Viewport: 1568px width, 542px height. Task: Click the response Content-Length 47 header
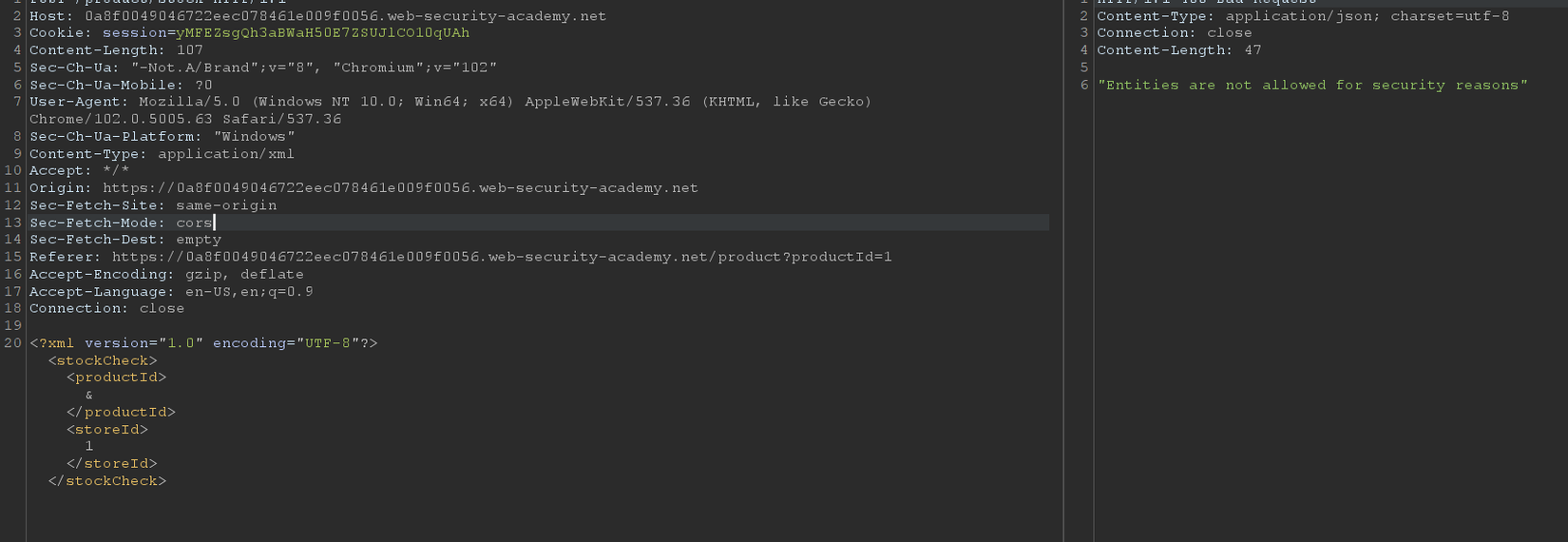coord(1178,50)
